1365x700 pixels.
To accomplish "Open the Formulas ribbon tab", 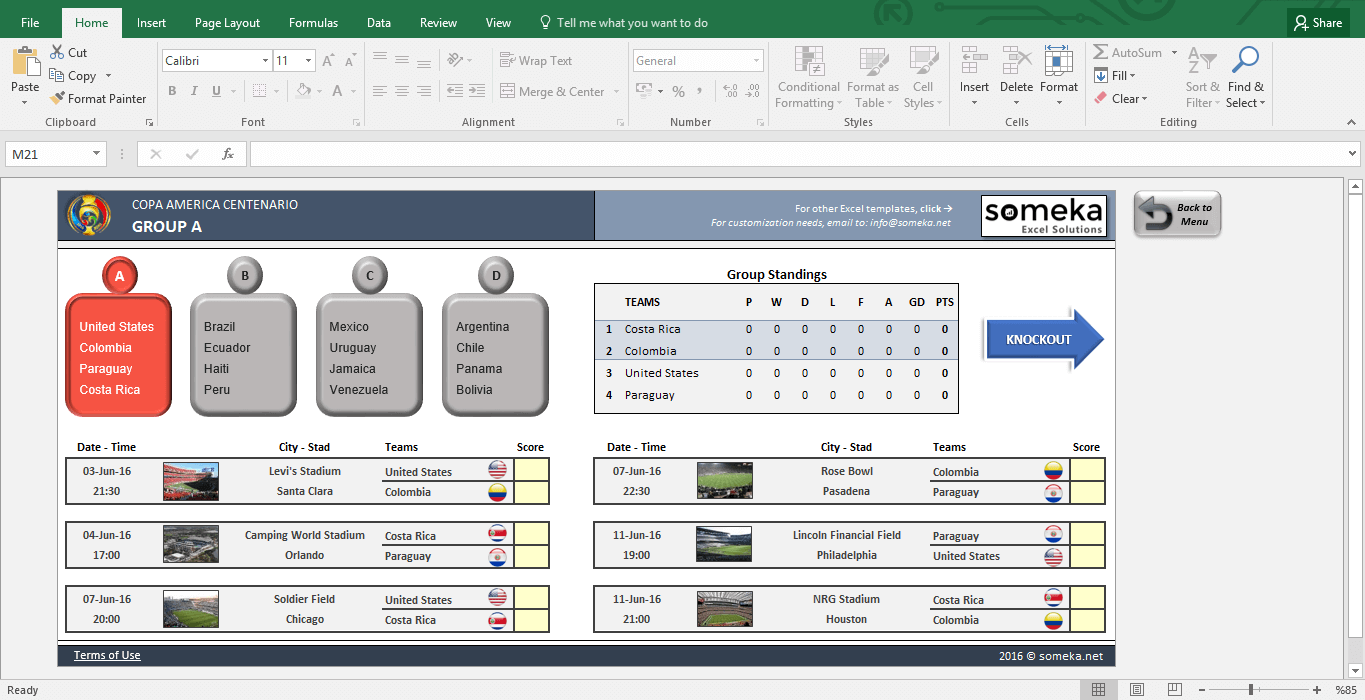I will tap(313, 23).
